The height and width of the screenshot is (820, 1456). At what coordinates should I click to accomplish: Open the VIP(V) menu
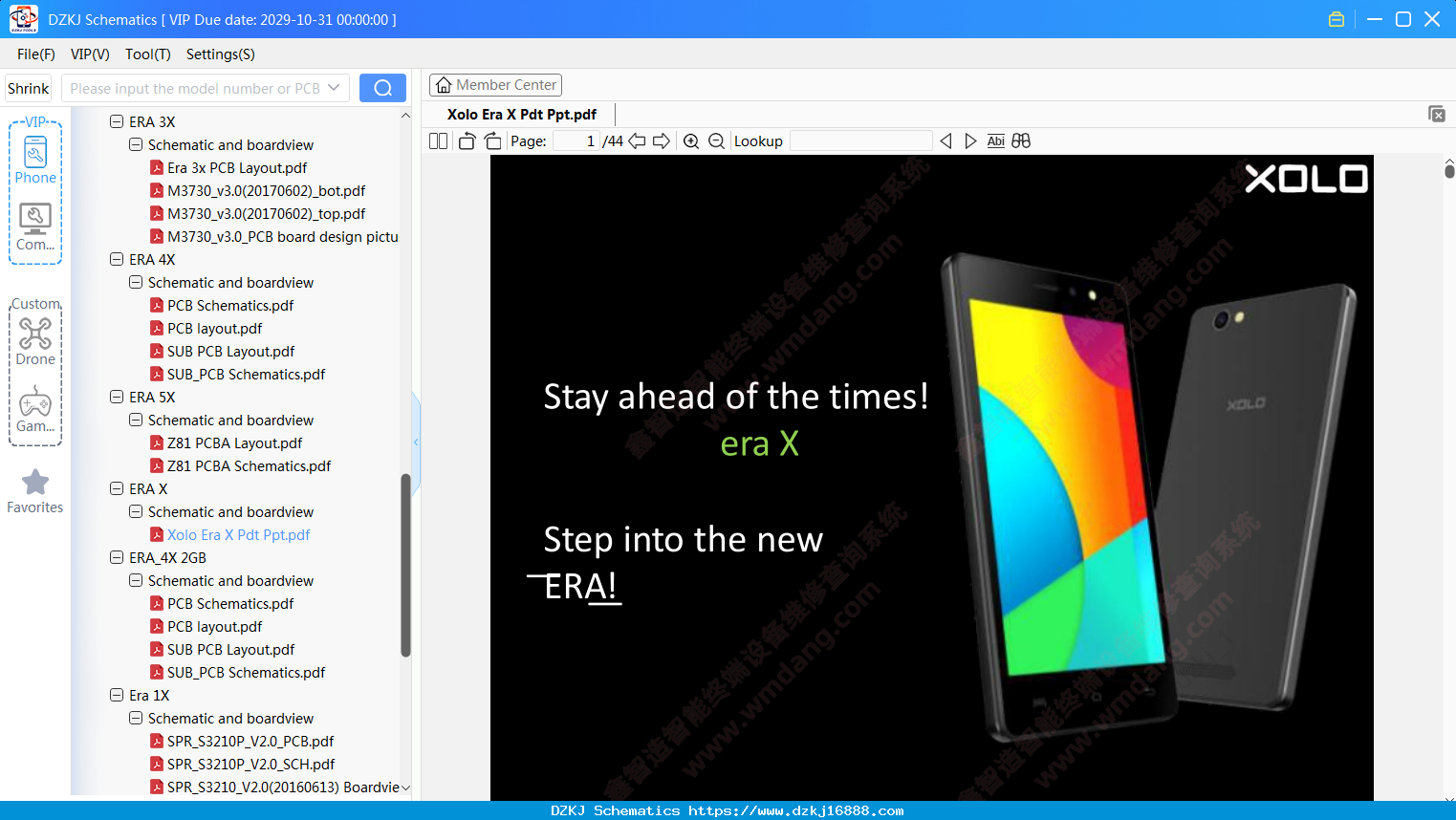point(90,54)
